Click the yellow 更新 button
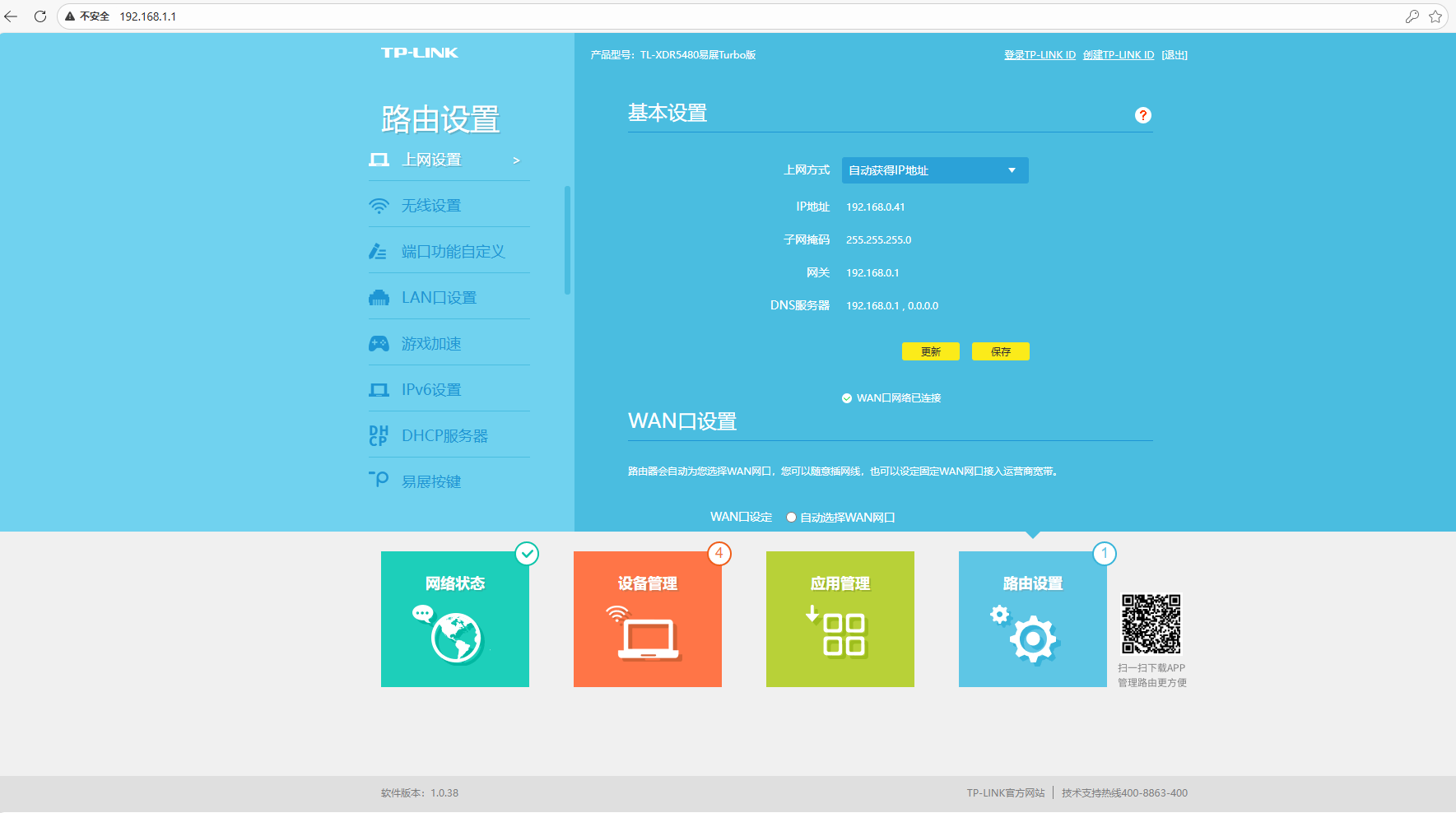The image size is (1456, 813). coord(930,351)
